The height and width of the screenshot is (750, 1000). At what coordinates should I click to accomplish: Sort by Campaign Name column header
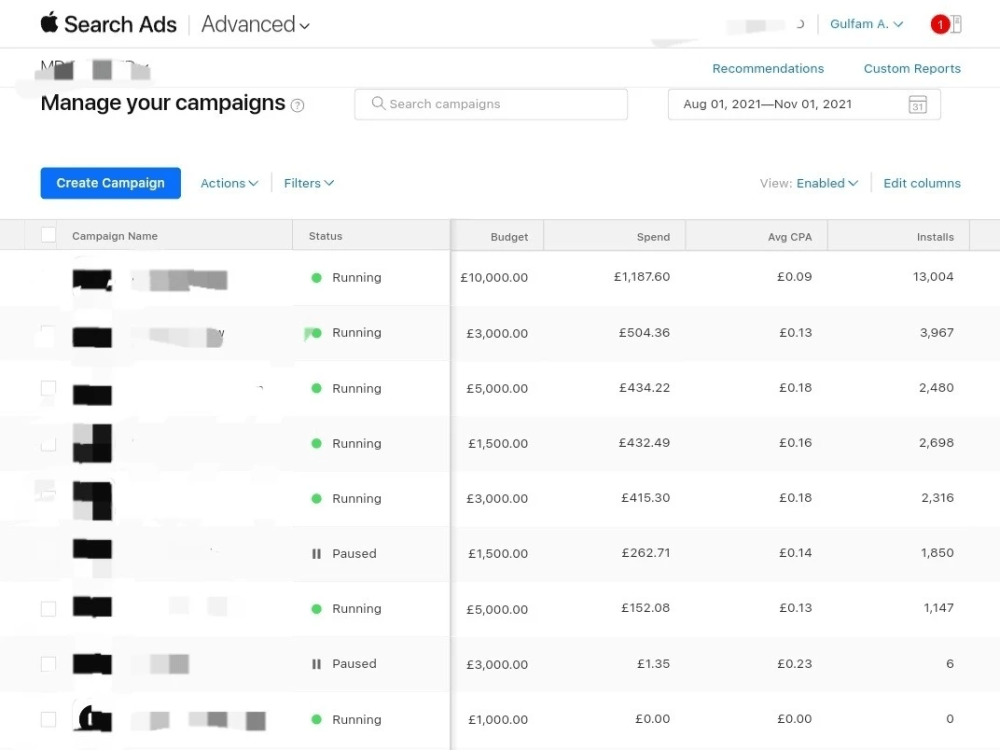click(x=115, y=236)
